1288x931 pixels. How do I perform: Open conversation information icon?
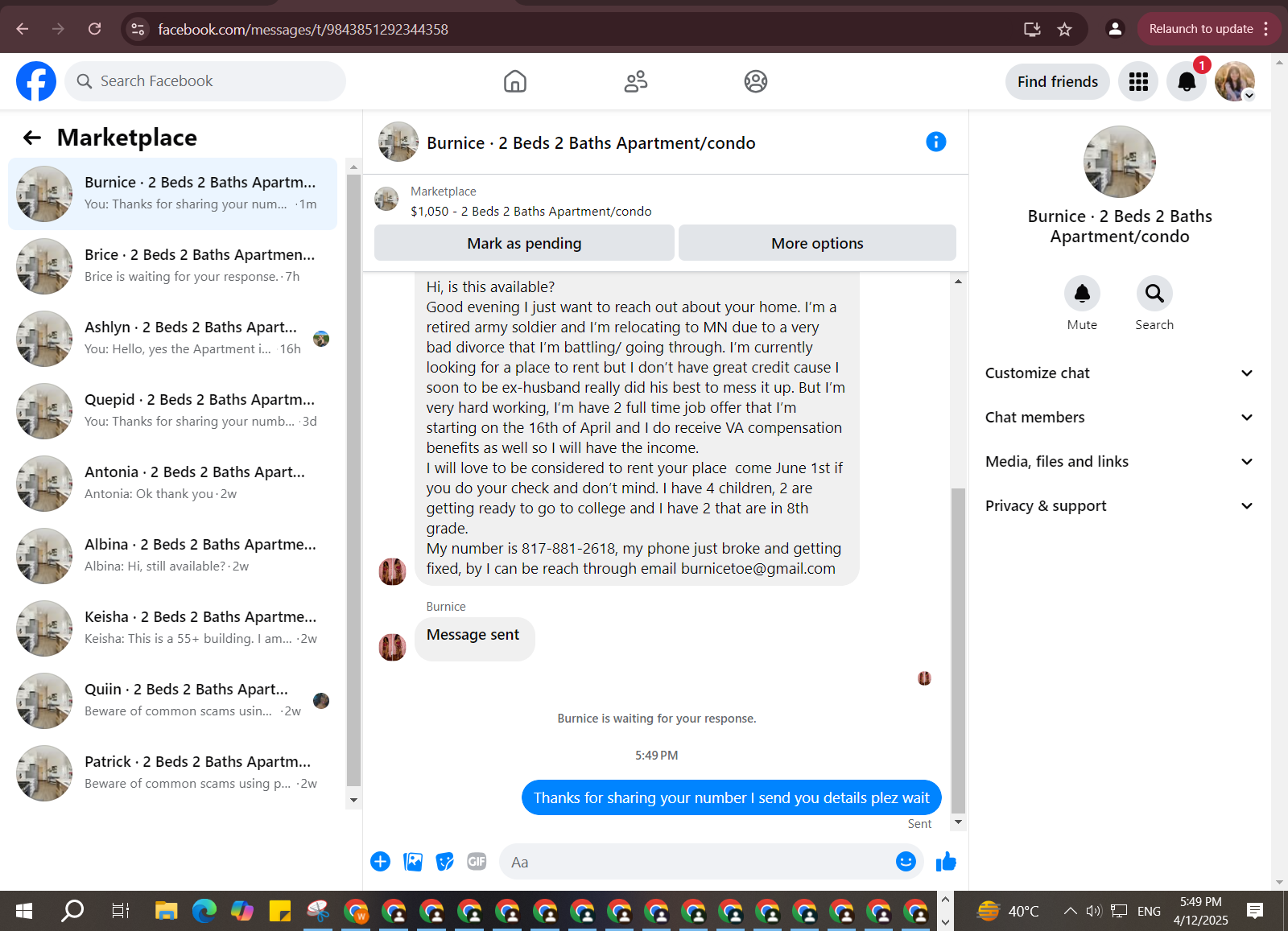[936, 142]
